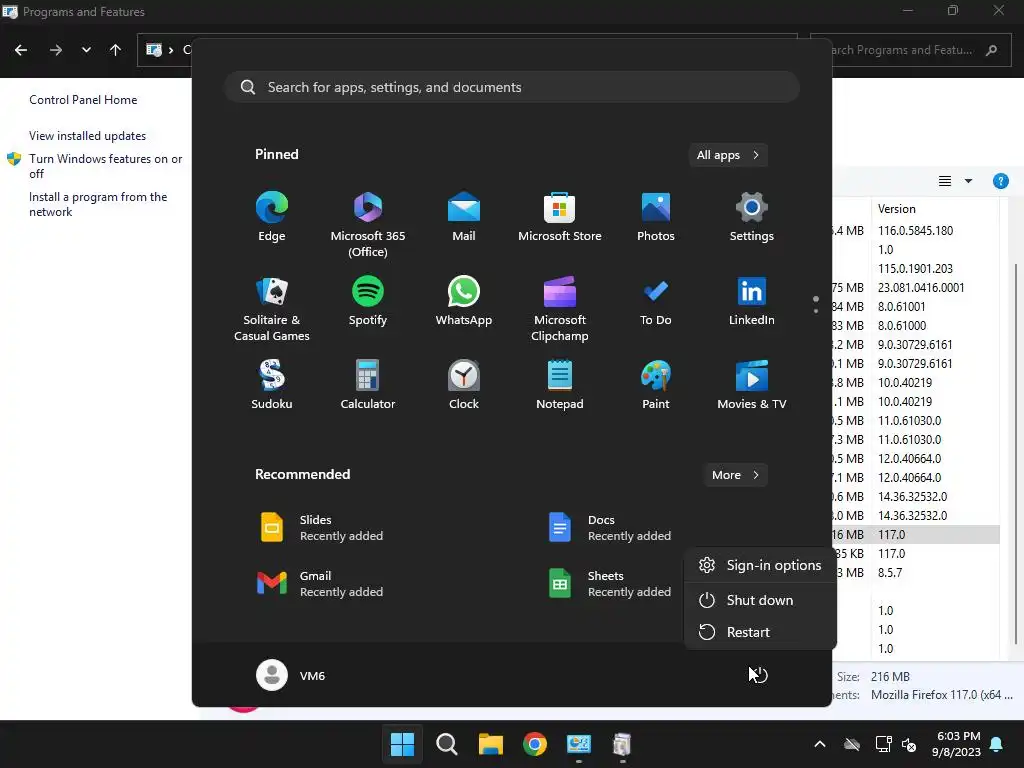Launch Microsoft Clipchamp
1024x768 pixels.
coord(560,309)
